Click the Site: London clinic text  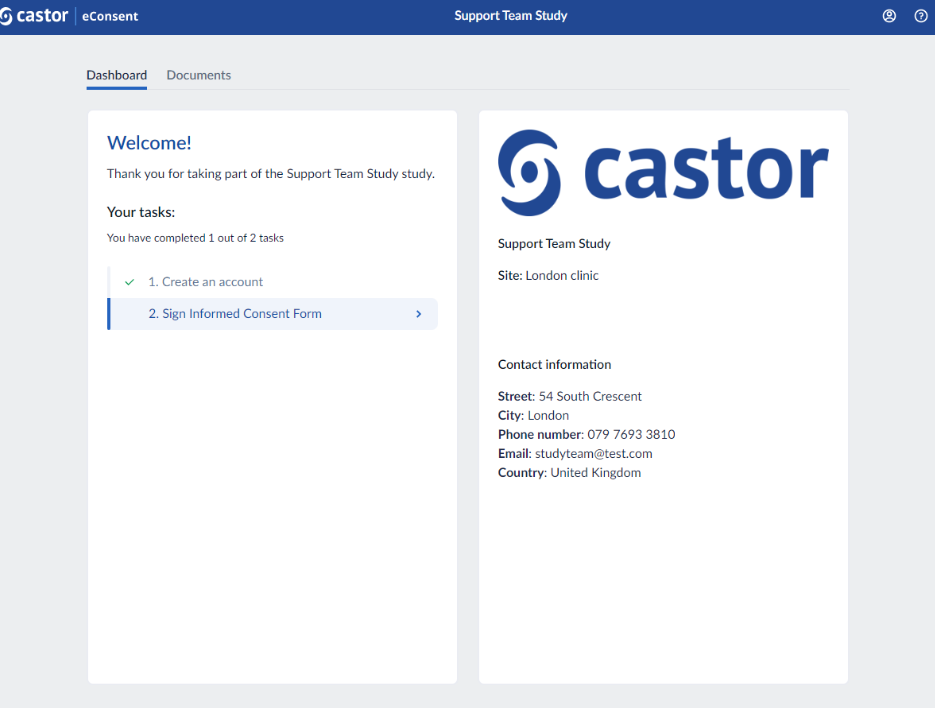click(x=548, y=276)
